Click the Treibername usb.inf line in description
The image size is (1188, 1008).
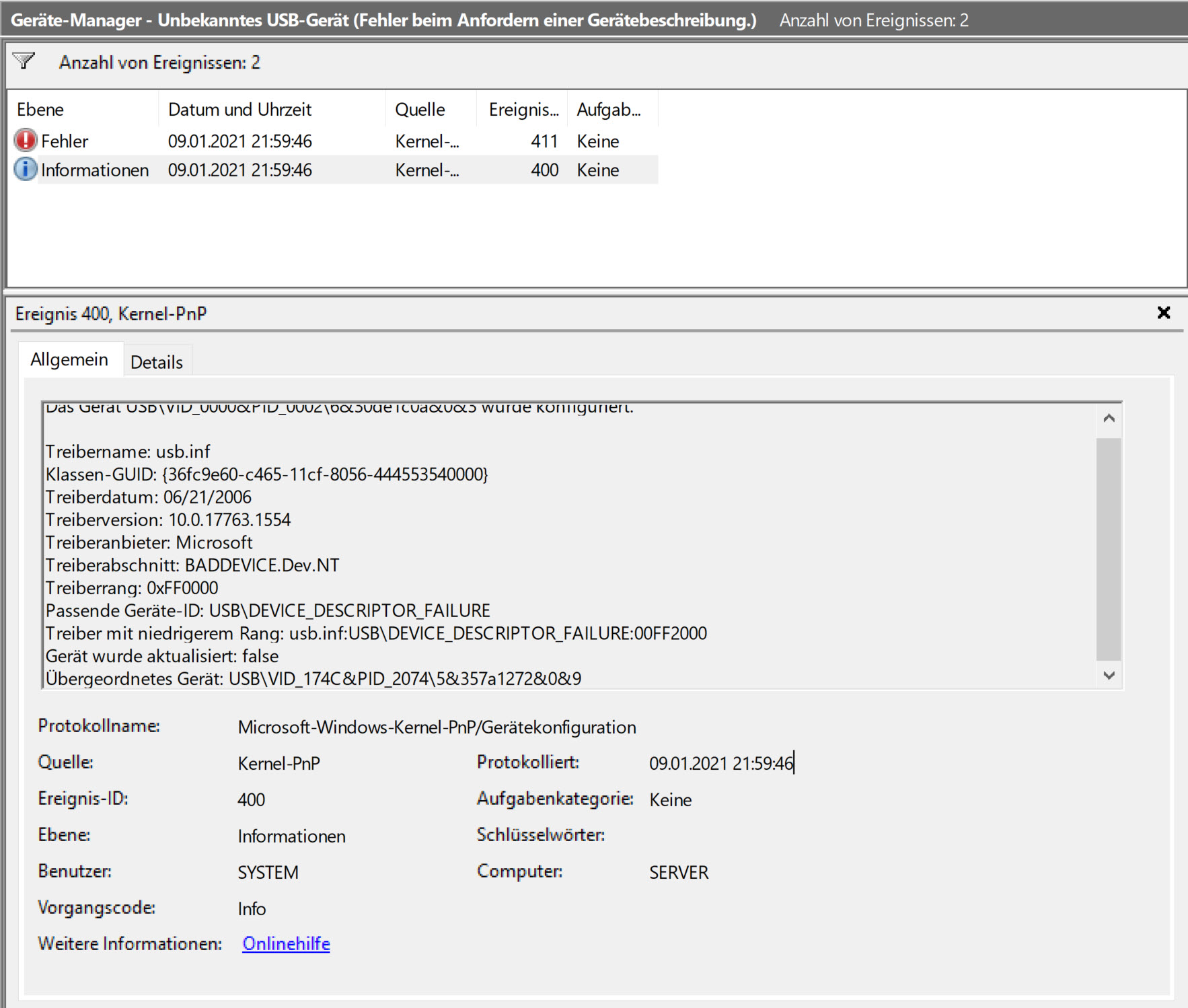[x=128, y=452]
